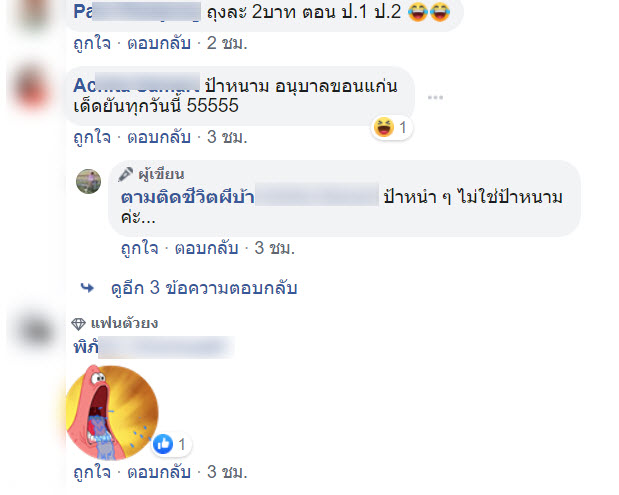Image resolution: width=619 pixels, height=495 pixels.
Task: Click the three-dot options icon beside the comment
Action: tap(435, 97)
